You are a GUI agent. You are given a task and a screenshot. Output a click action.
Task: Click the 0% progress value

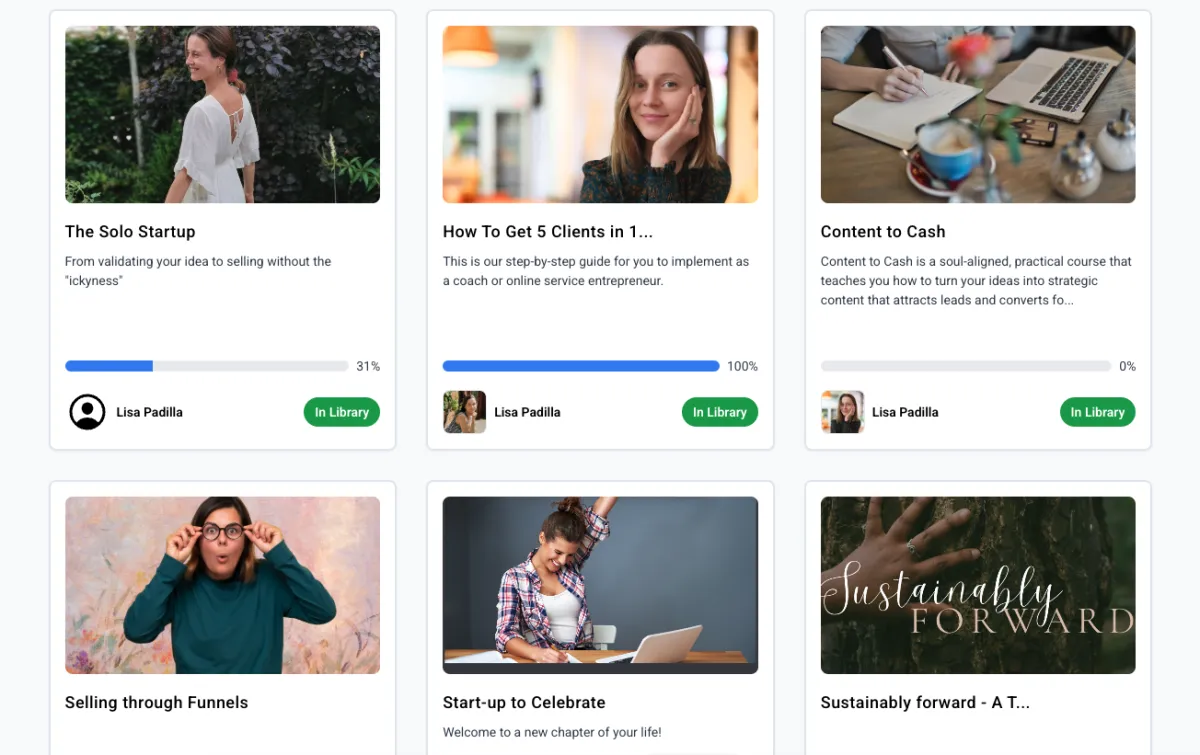pos(1127,366)
